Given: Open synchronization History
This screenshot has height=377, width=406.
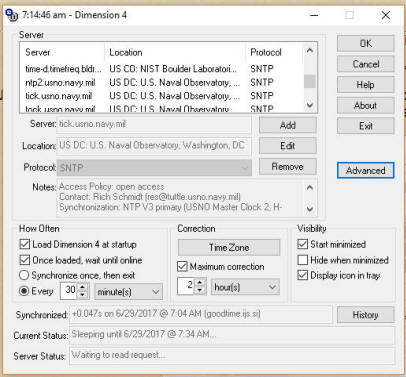Looking at the screenshot, I should 365,315.
